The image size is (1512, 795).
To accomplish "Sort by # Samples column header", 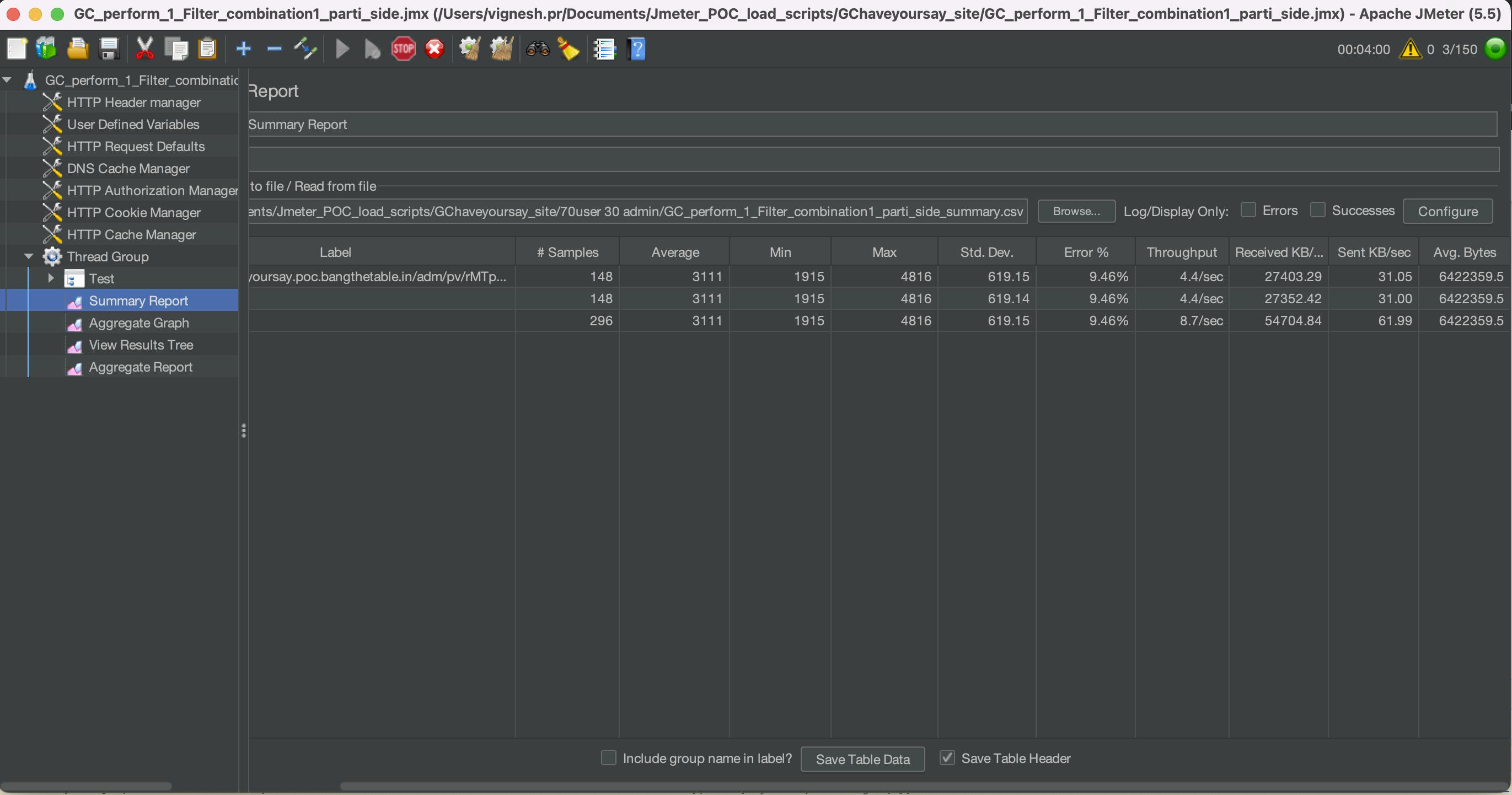I will (x=567, y=253).
